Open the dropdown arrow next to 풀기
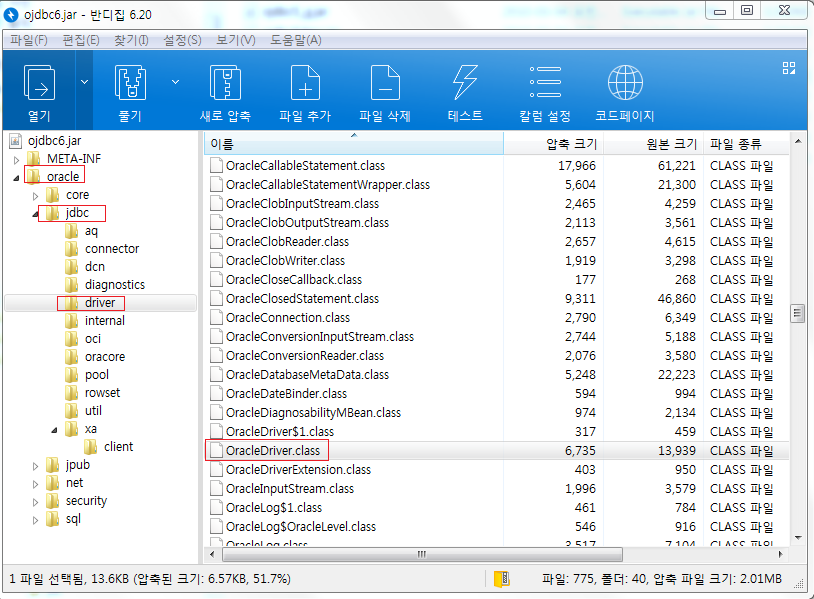This screenshot has width=814, height=599. (x=175, y=82)
